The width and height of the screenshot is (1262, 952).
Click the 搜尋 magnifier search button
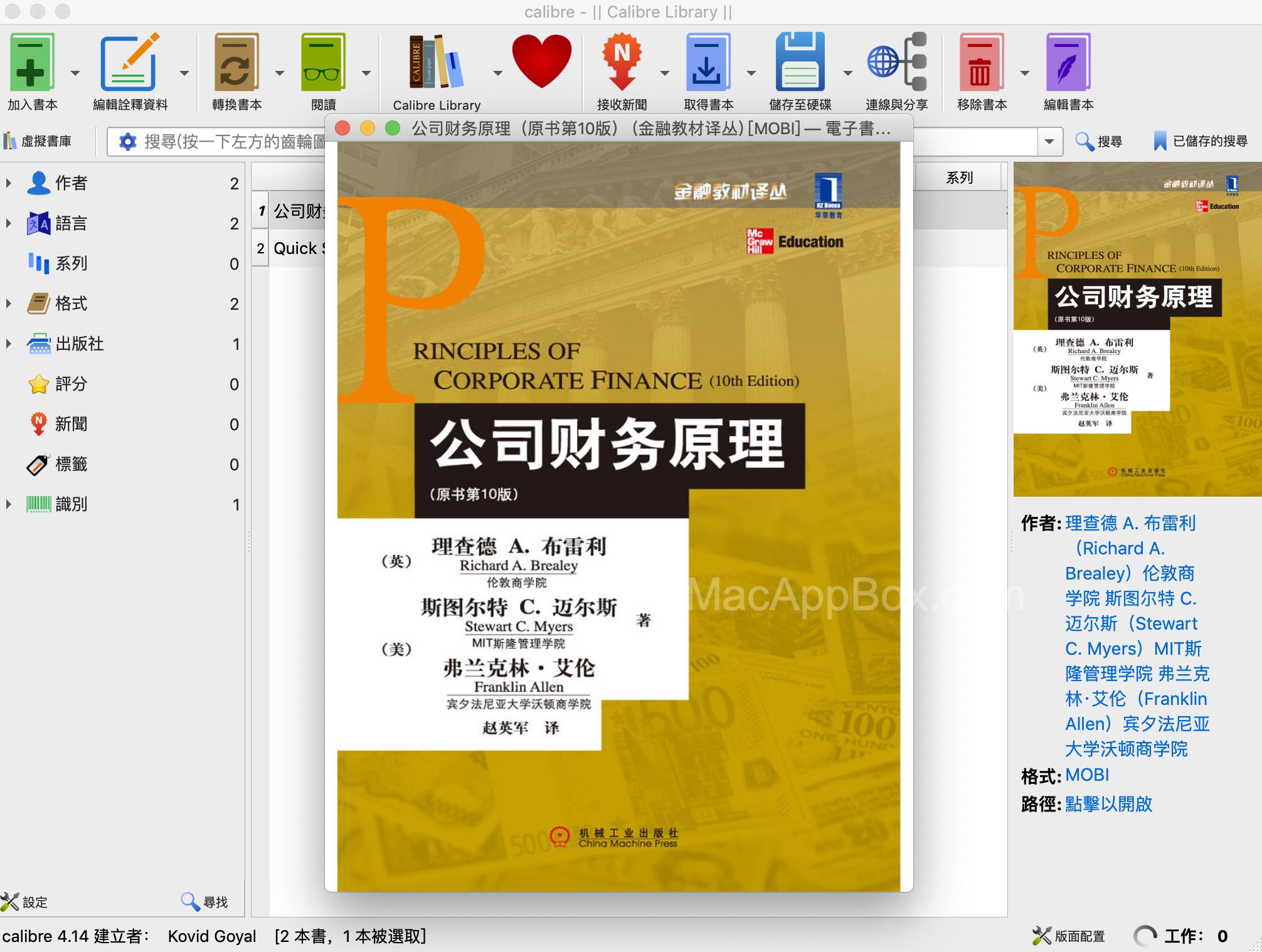1099,141
